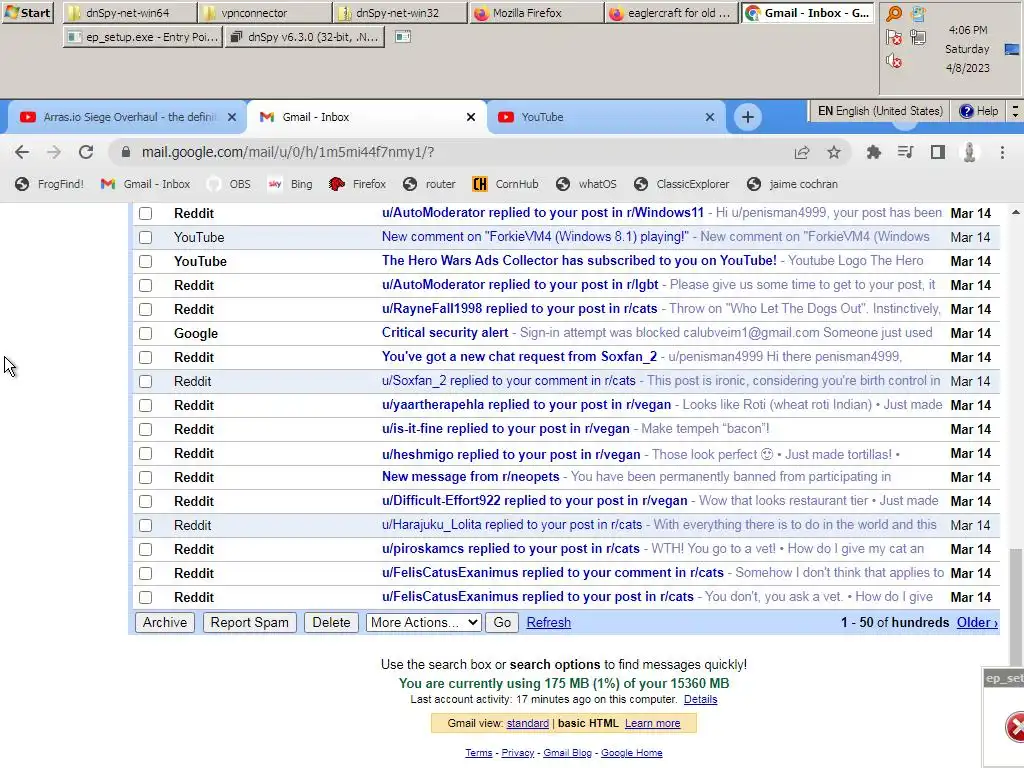The width and height of the screenshot is (1024, 768).
Task: Expand the language bar options arrow
Action: (x=1015, y=111)
